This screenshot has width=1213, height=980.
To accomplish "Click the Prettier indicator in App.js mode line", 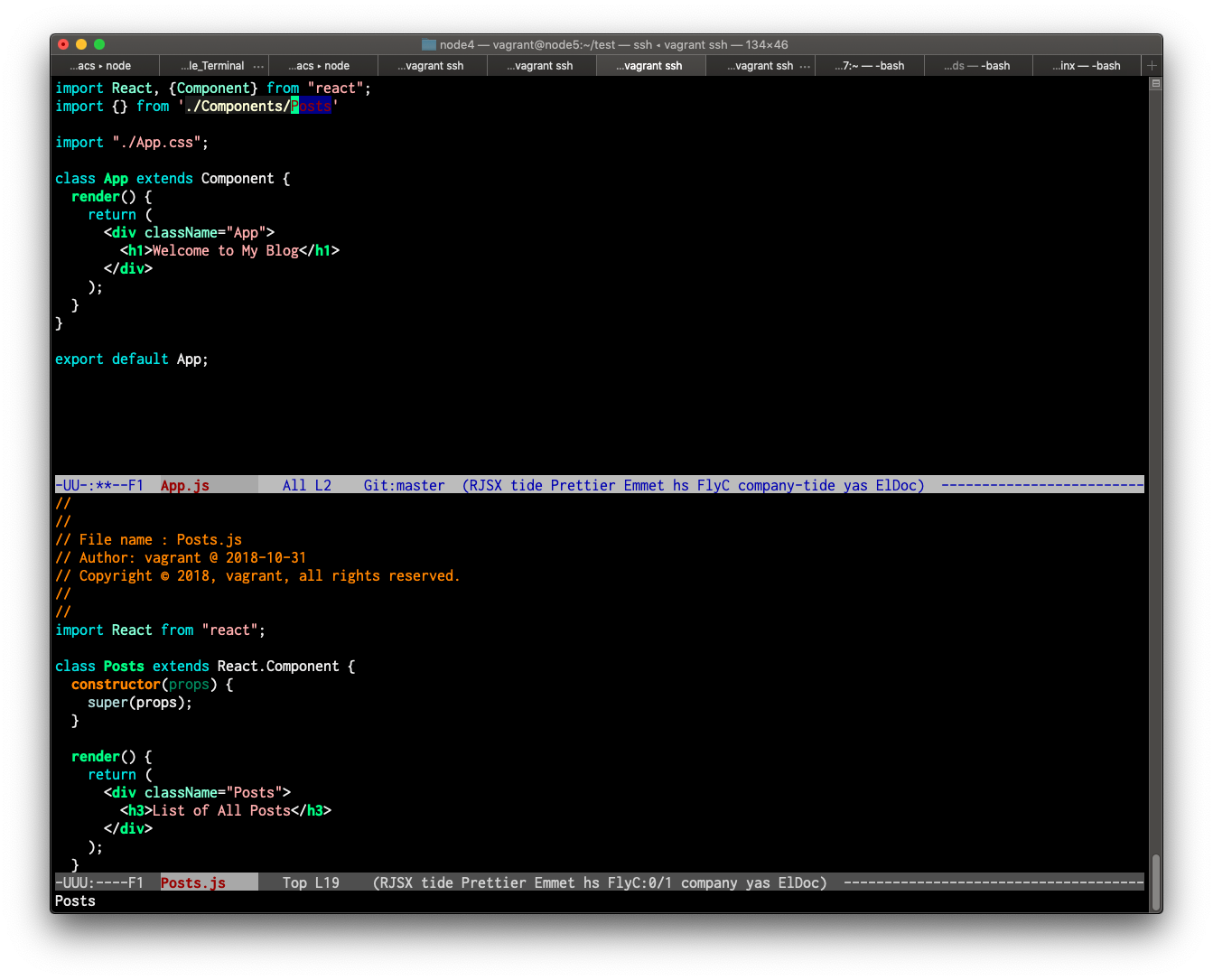I will 583,485.
